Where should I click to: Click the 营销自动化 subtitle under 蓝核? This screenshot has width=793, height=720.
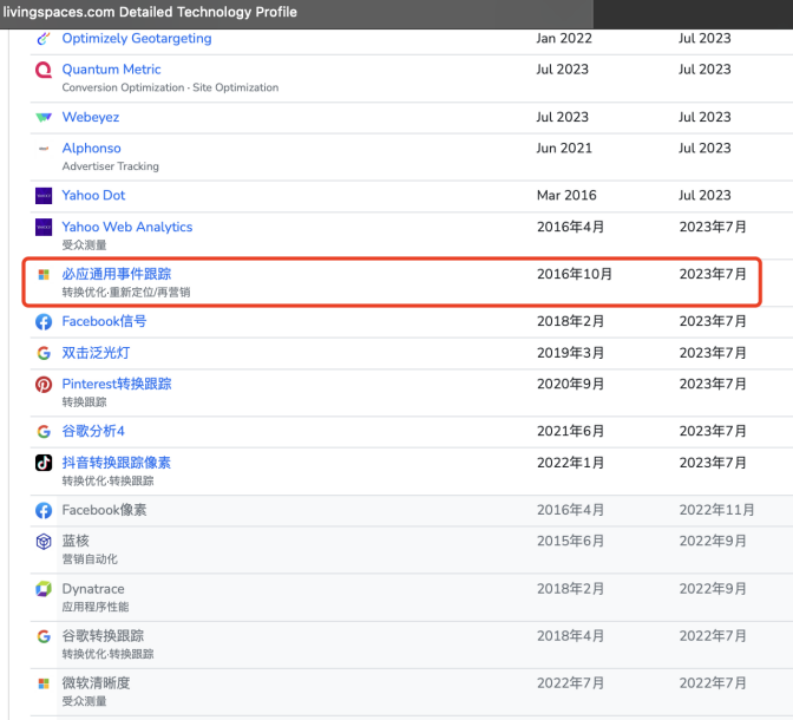point(90,559)
